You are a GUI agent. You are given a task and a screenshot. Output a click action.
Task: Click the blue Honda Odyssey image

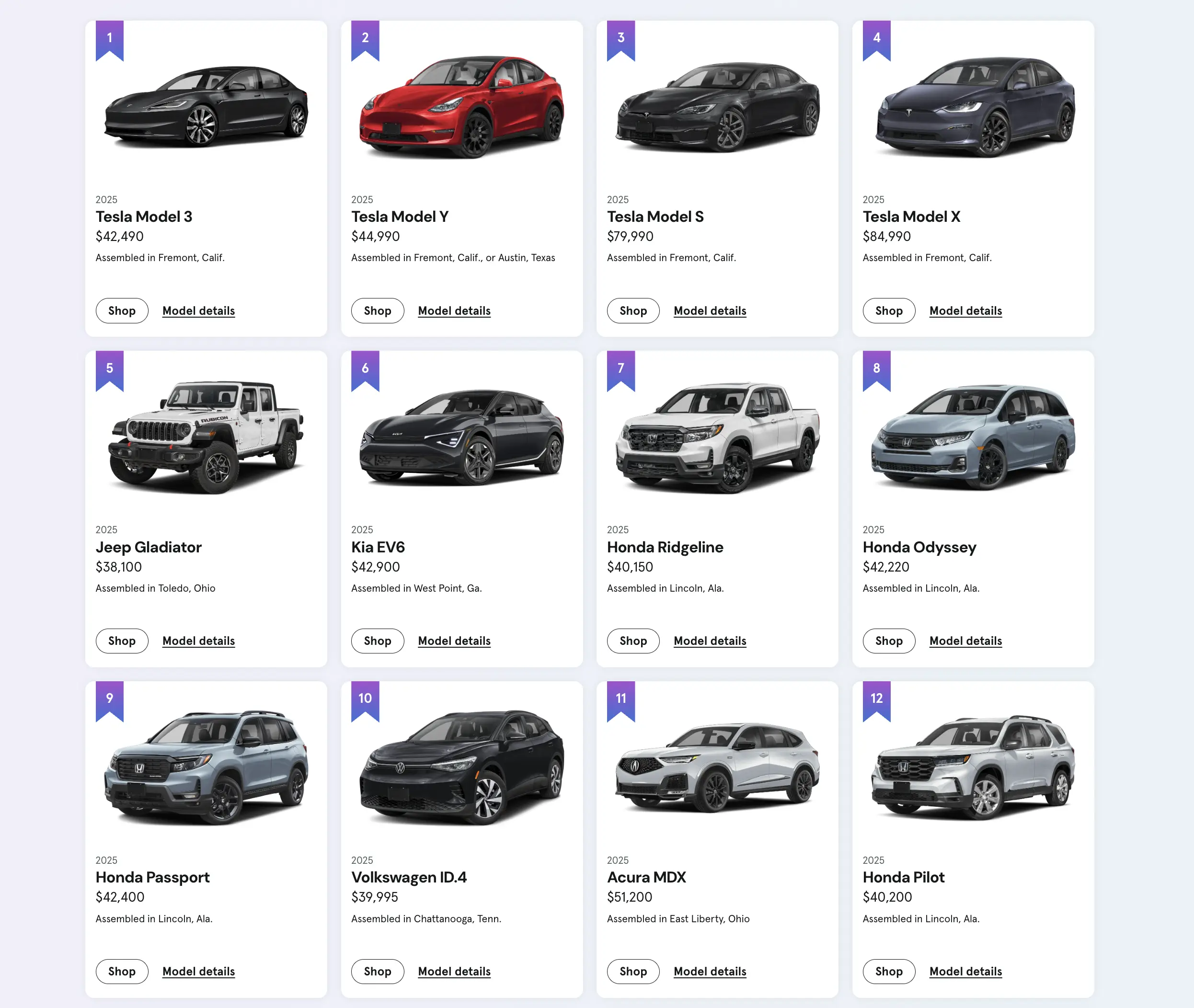973,436
